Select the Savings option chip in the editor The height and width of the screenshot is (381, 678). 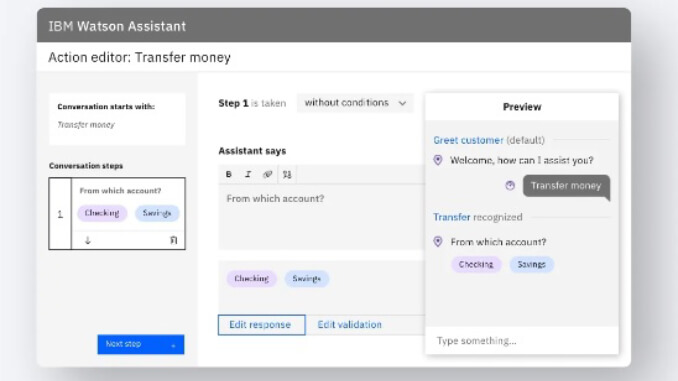pyautogui.click(x=307, y=279)
